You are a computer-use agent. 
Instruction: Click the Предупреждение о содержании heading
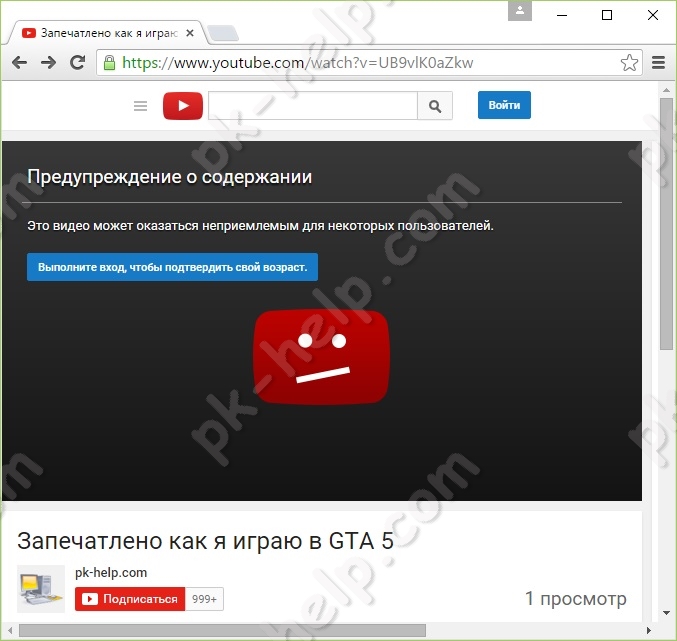[x=169, y=177]
